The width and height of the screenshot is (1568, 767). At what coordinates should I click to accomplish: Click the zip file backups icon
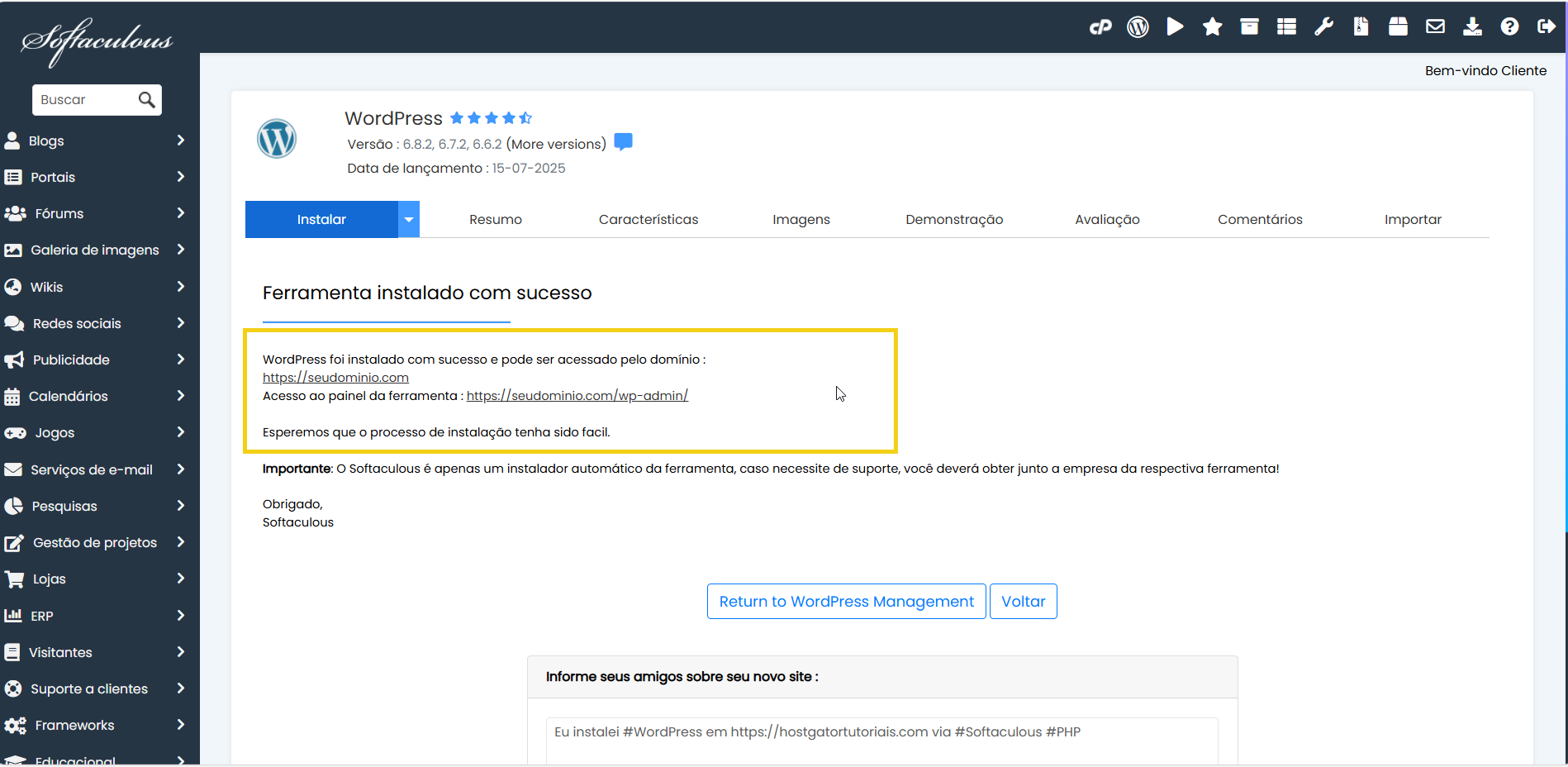point(1361,27)
